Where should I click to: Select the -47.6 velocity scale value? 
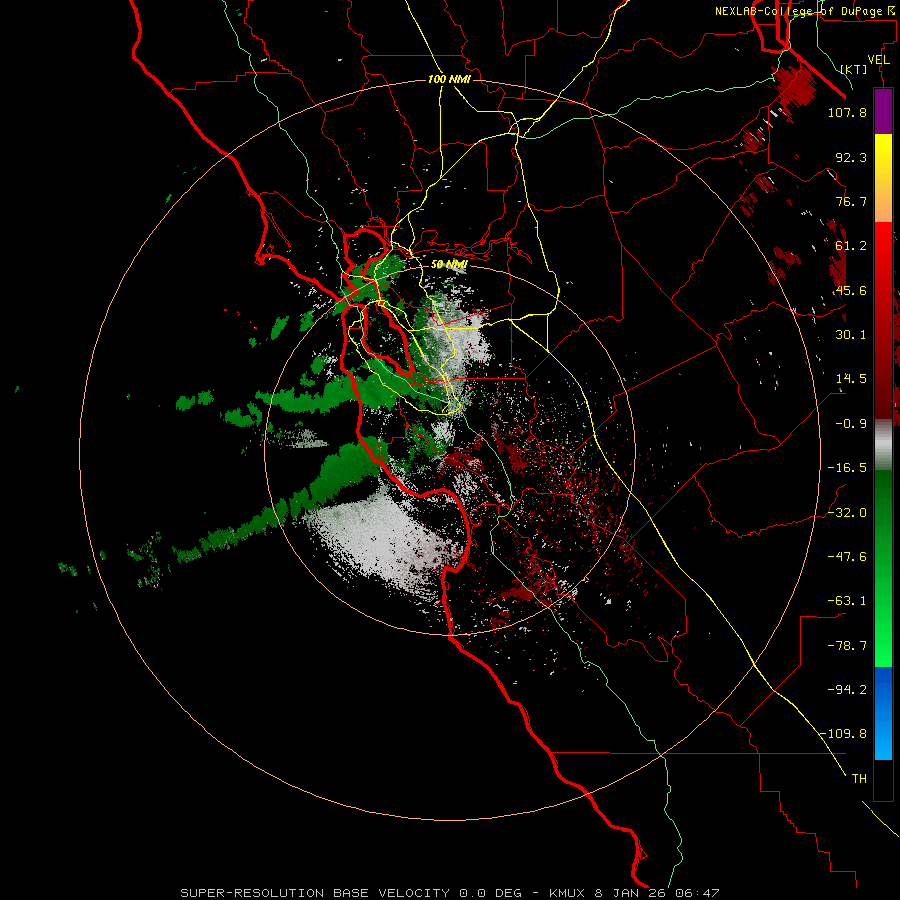[847, 557]
